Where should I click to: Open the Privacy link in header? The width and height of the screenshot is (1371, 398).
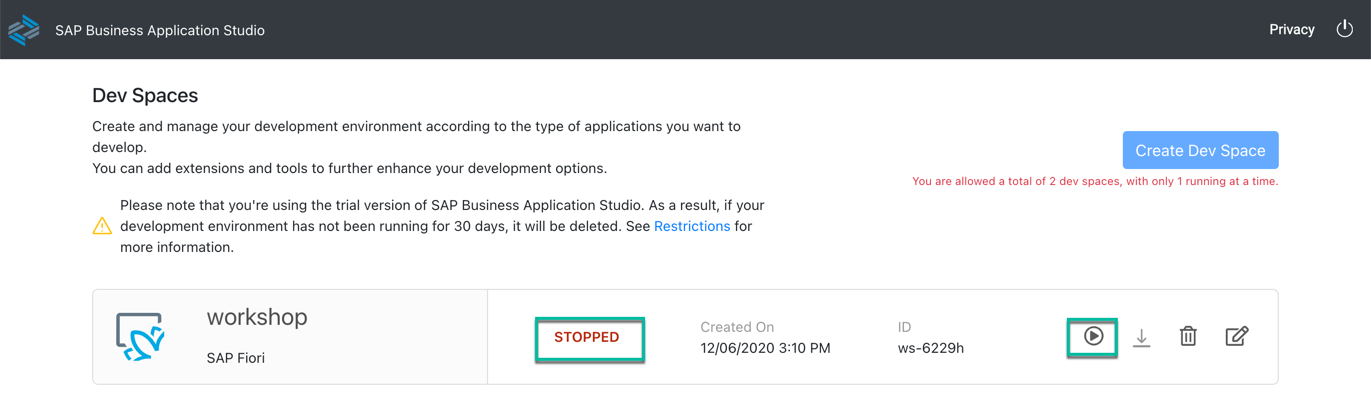pyautogui.click(x=1291, y=30)
